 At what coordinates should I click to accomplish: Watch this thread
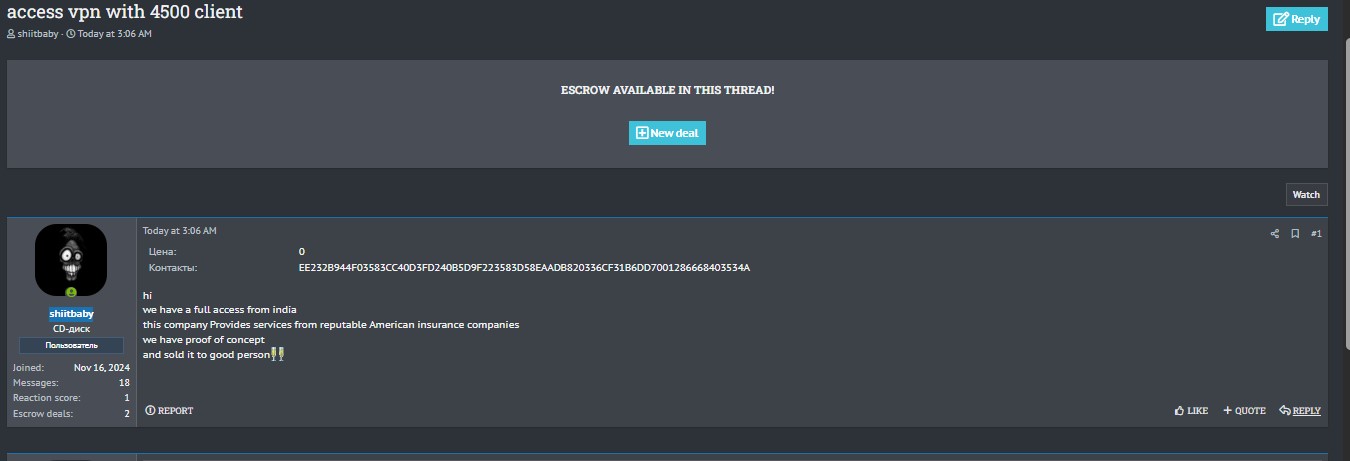pos(1306,194)
